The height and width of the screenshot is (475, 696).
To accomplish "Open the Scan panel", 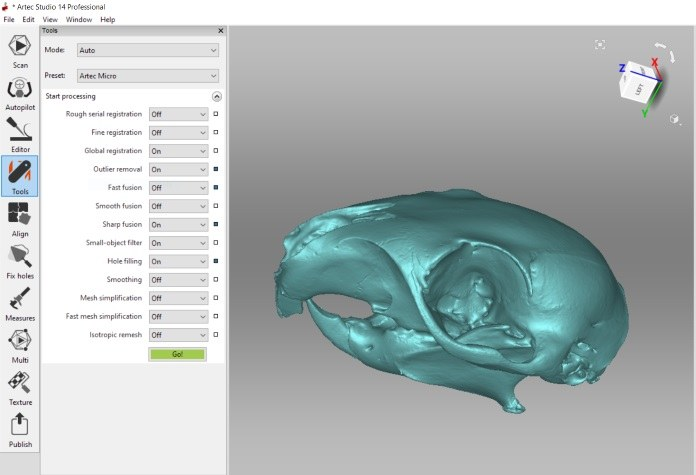I will 20,50.
